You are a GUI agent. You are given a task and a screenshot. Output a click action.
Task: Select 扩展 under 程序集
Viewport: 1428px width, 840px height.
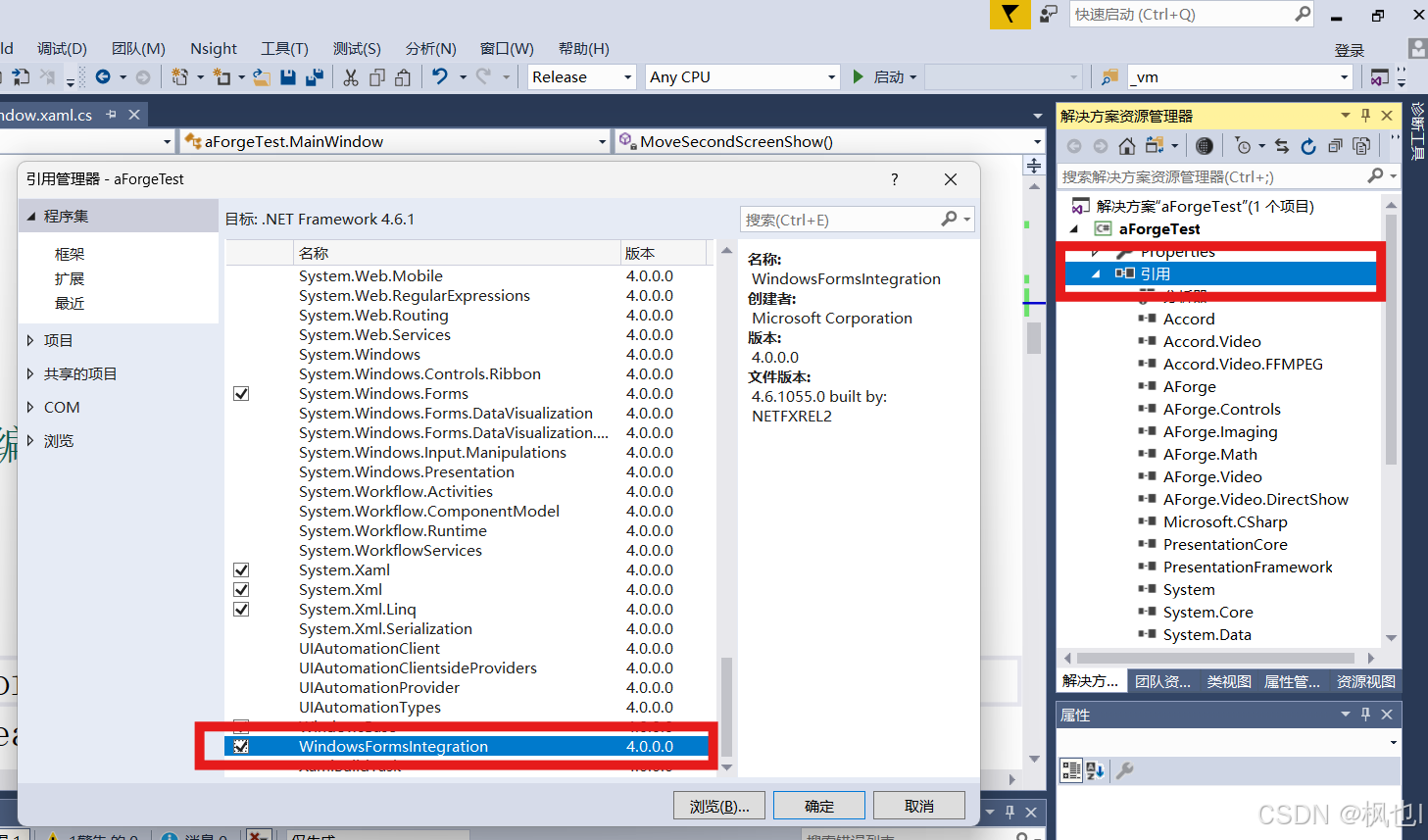[x=70, y=279]
